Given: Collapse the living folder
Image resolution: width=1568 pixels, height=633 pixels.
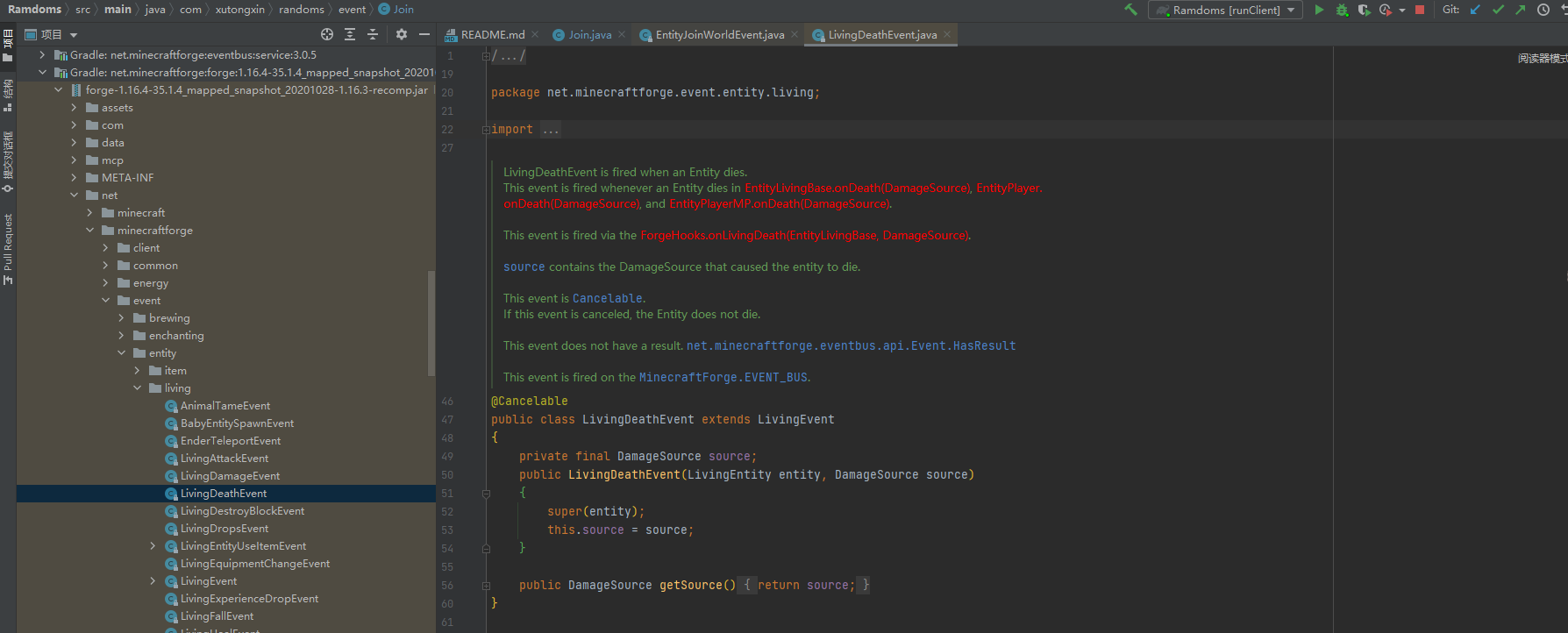Looking at the screenshot, I should 137,388.
